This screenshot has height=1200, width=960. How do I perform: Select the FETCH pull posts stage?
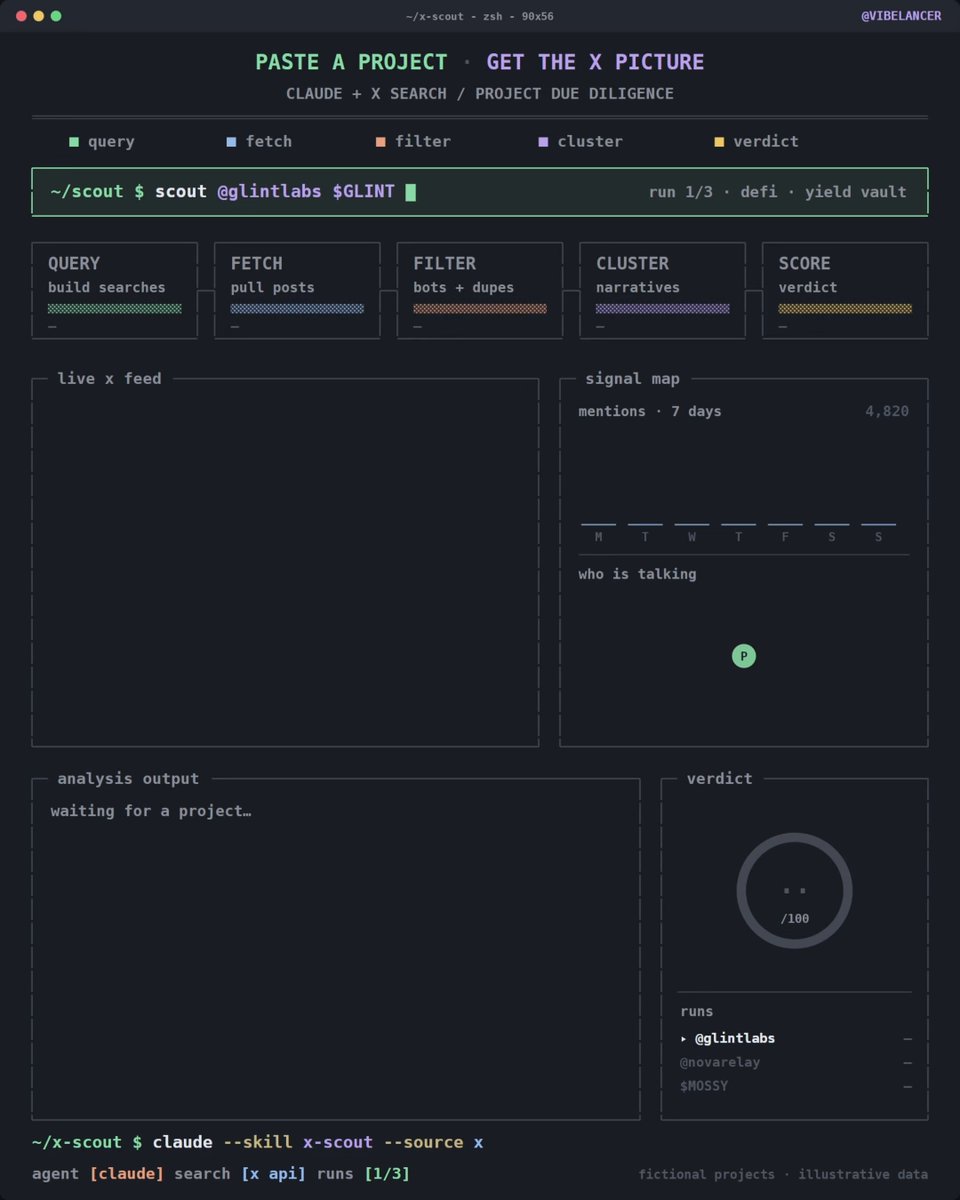point(297,291)
